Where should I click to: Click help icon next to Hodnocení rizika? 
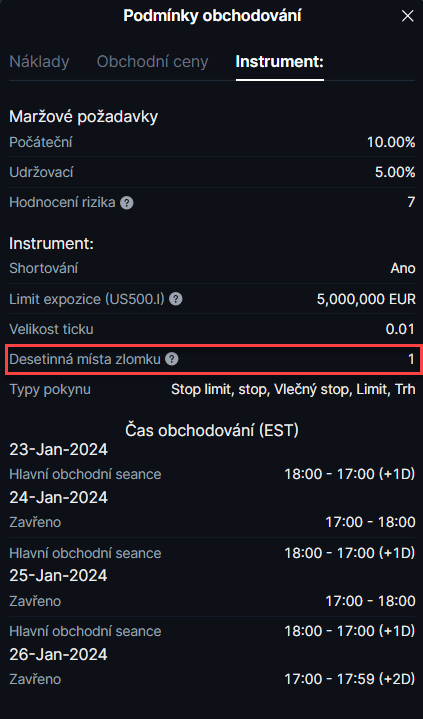[127, 203]
